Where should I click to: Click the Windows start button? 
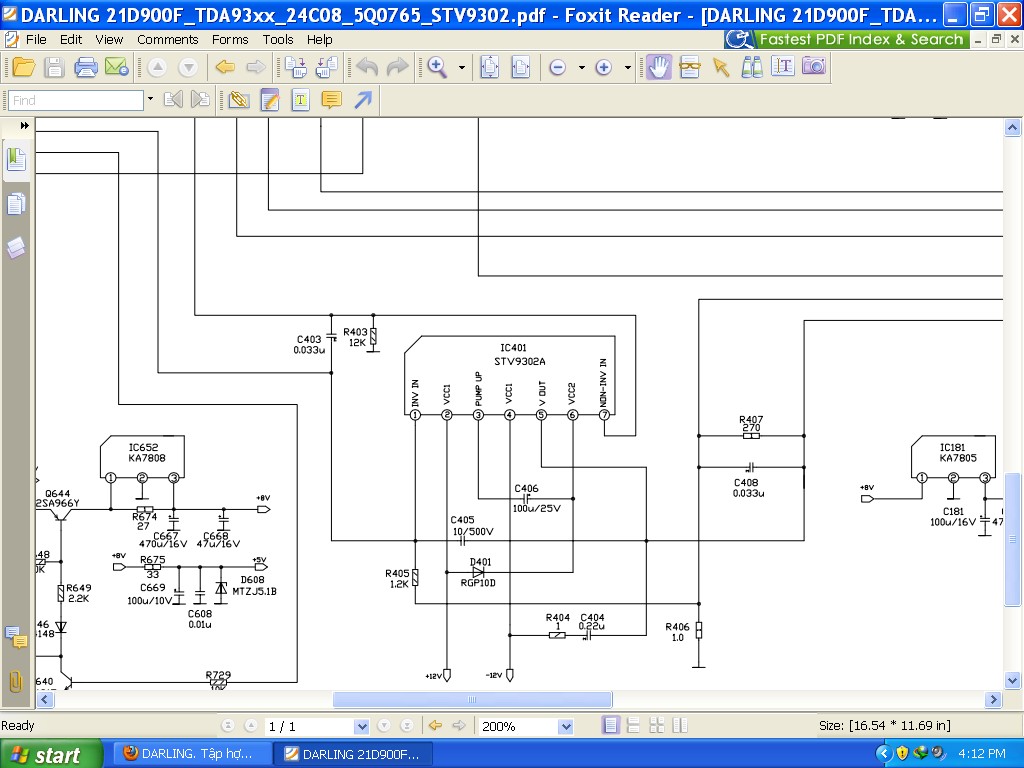[x=50, y=754]
